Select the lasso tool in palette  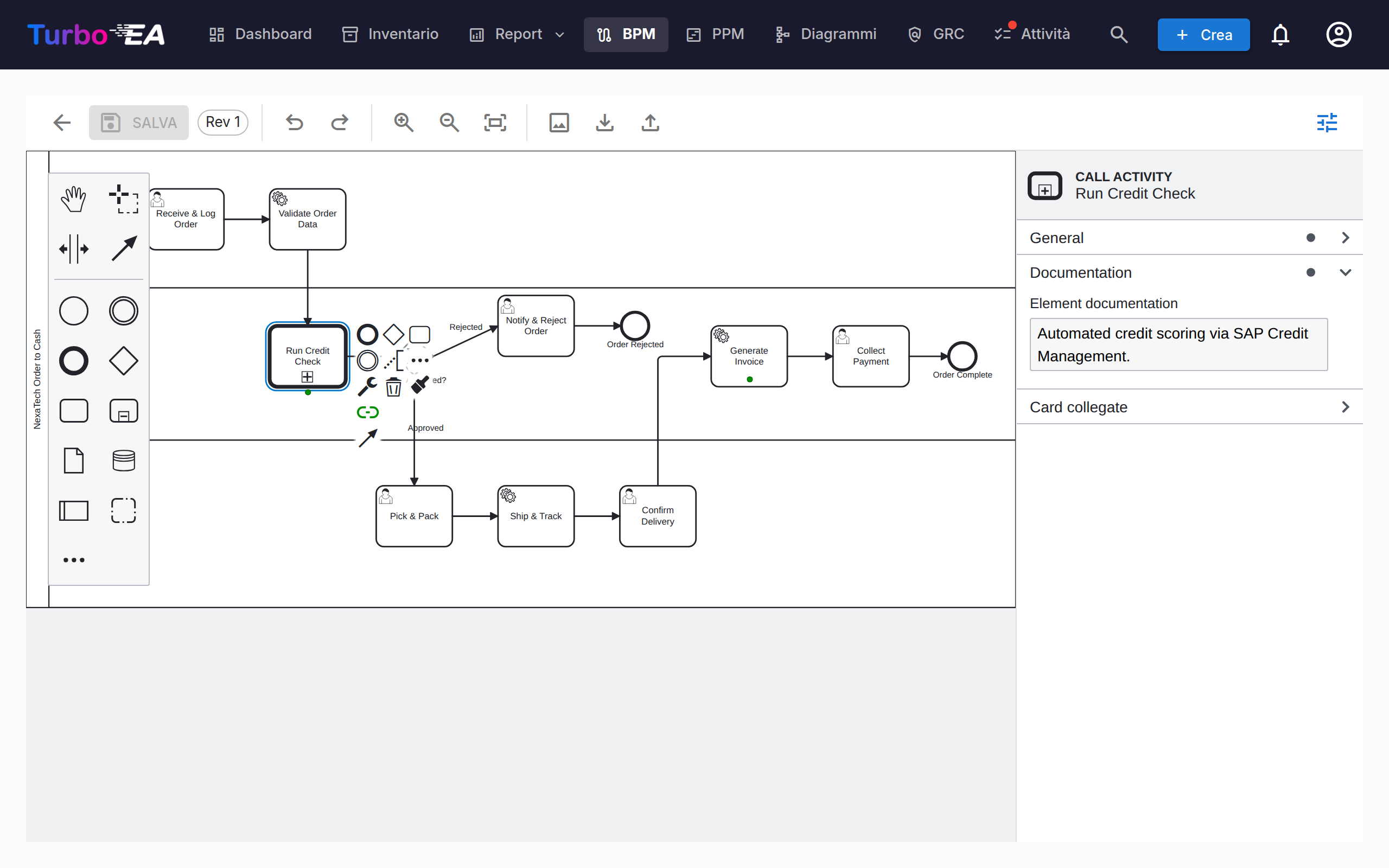coord(123,199)
